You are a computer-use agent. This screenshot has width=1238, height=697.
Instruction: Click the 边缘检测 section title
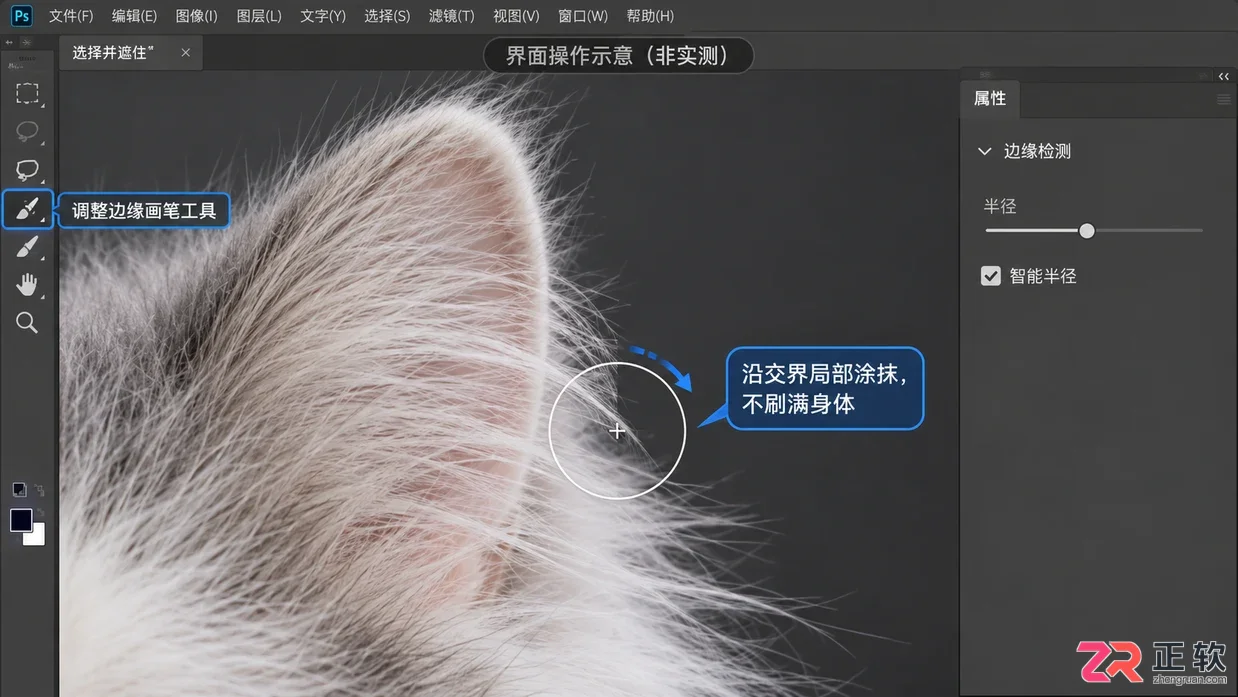pyautogui.click(x=1037, y=152)
